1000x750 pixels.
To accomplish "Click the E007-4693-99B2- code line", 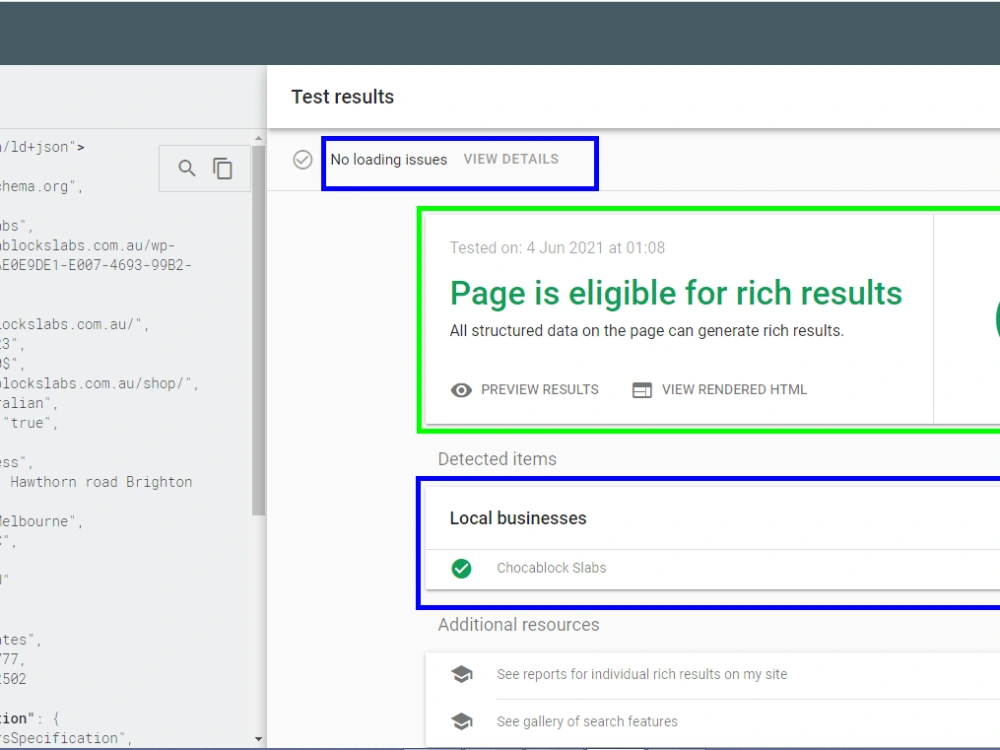I will tap(96, 265).
